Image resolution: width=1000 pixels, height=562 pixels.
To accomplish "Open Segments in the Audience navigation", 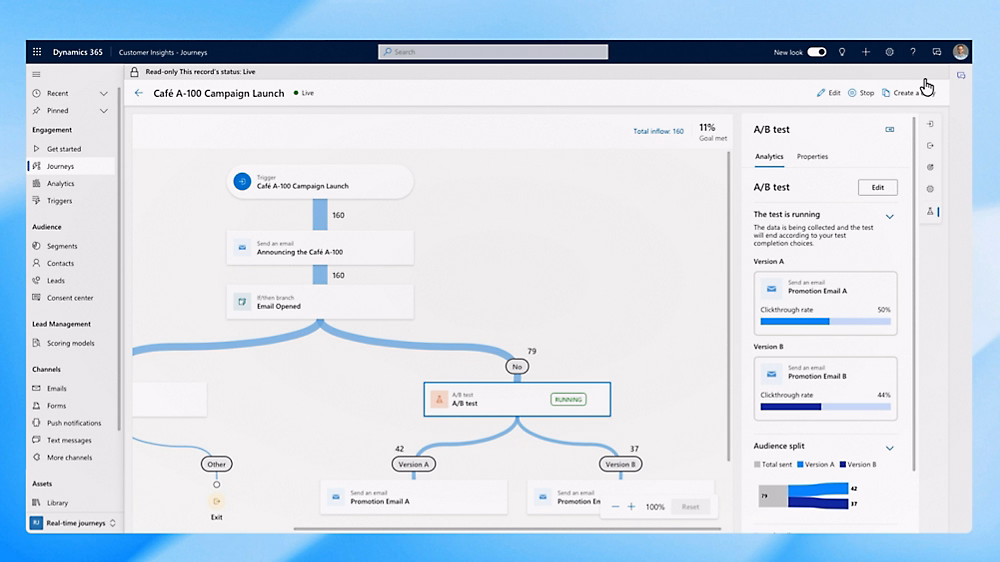I will pos(62,246).
